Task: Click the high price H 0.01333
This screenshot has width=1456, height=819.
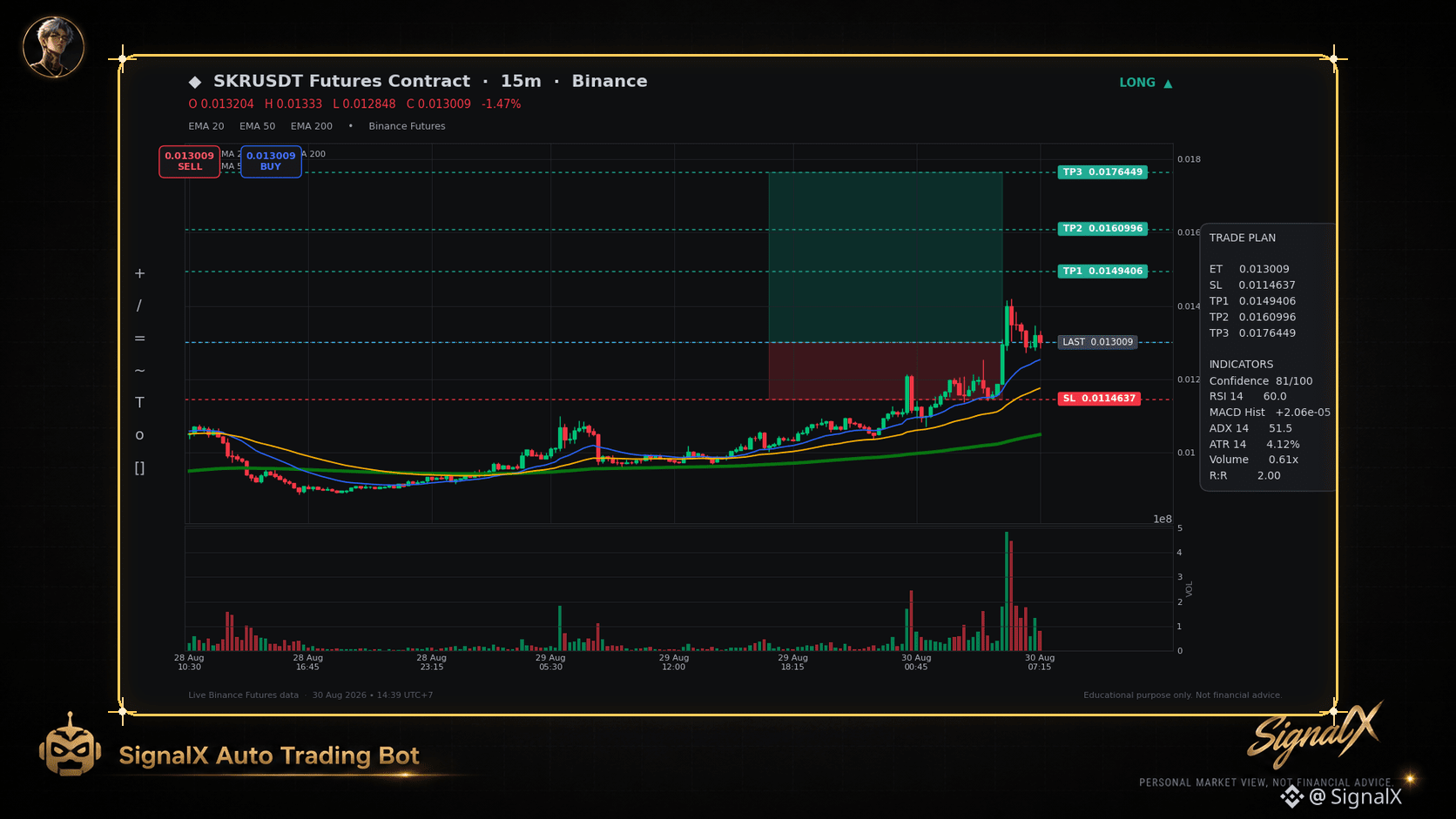Action: click(293, 104)
